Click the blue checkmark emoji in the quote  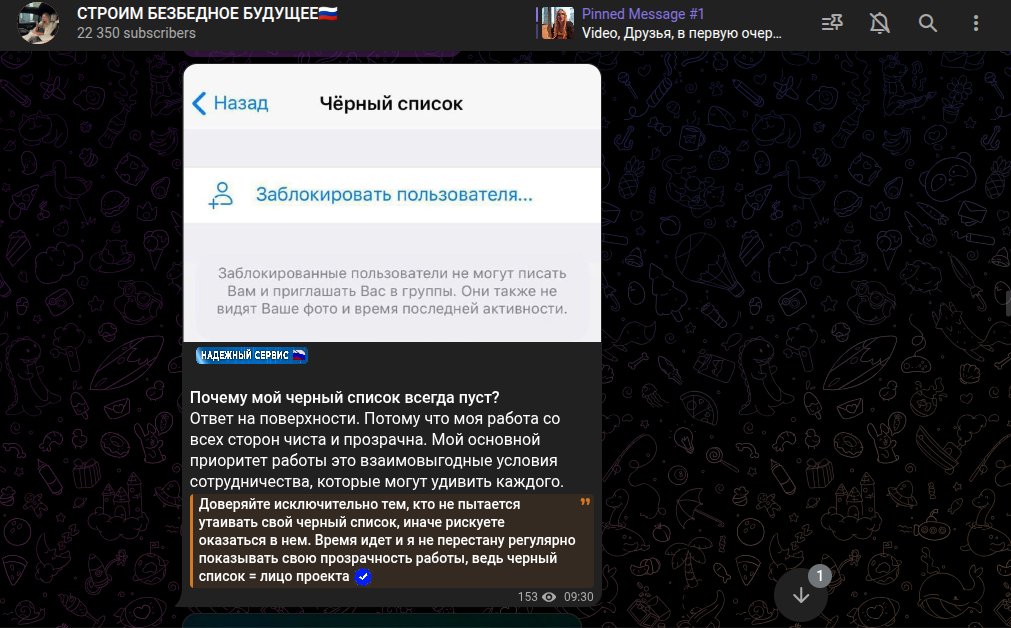coord(363,576)
